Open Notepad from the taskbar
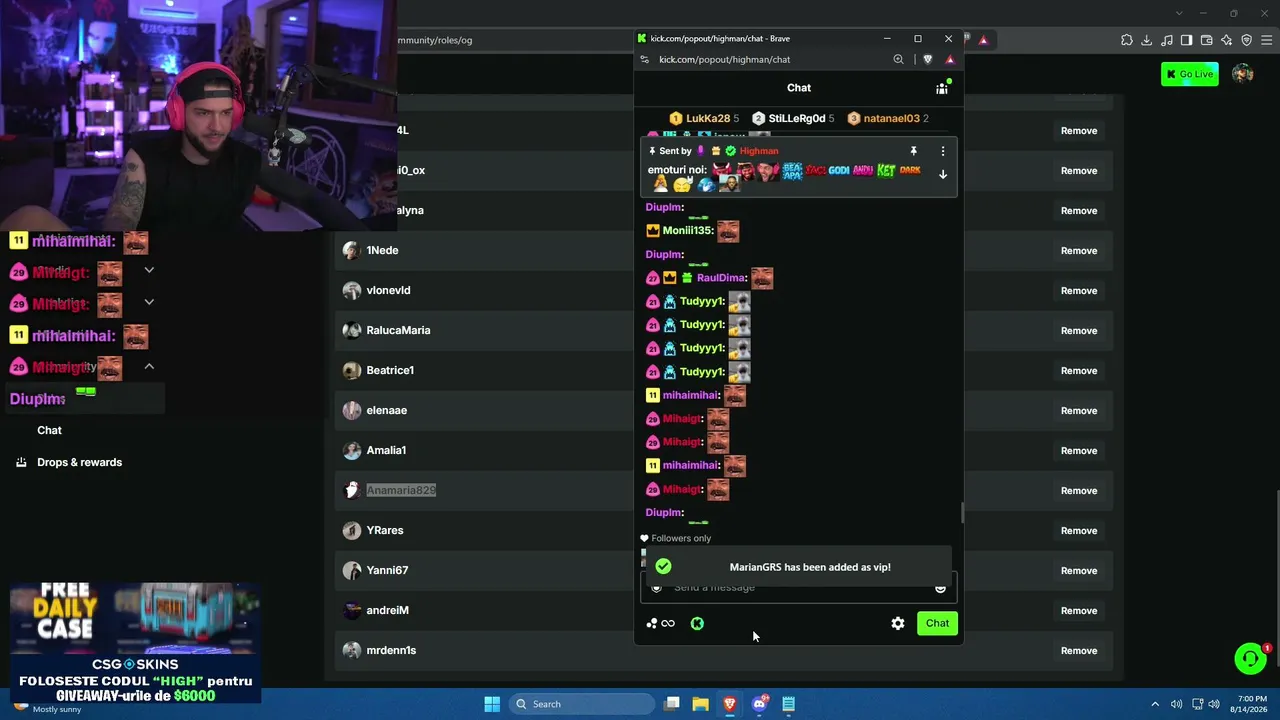 click(x=788, y=704)
